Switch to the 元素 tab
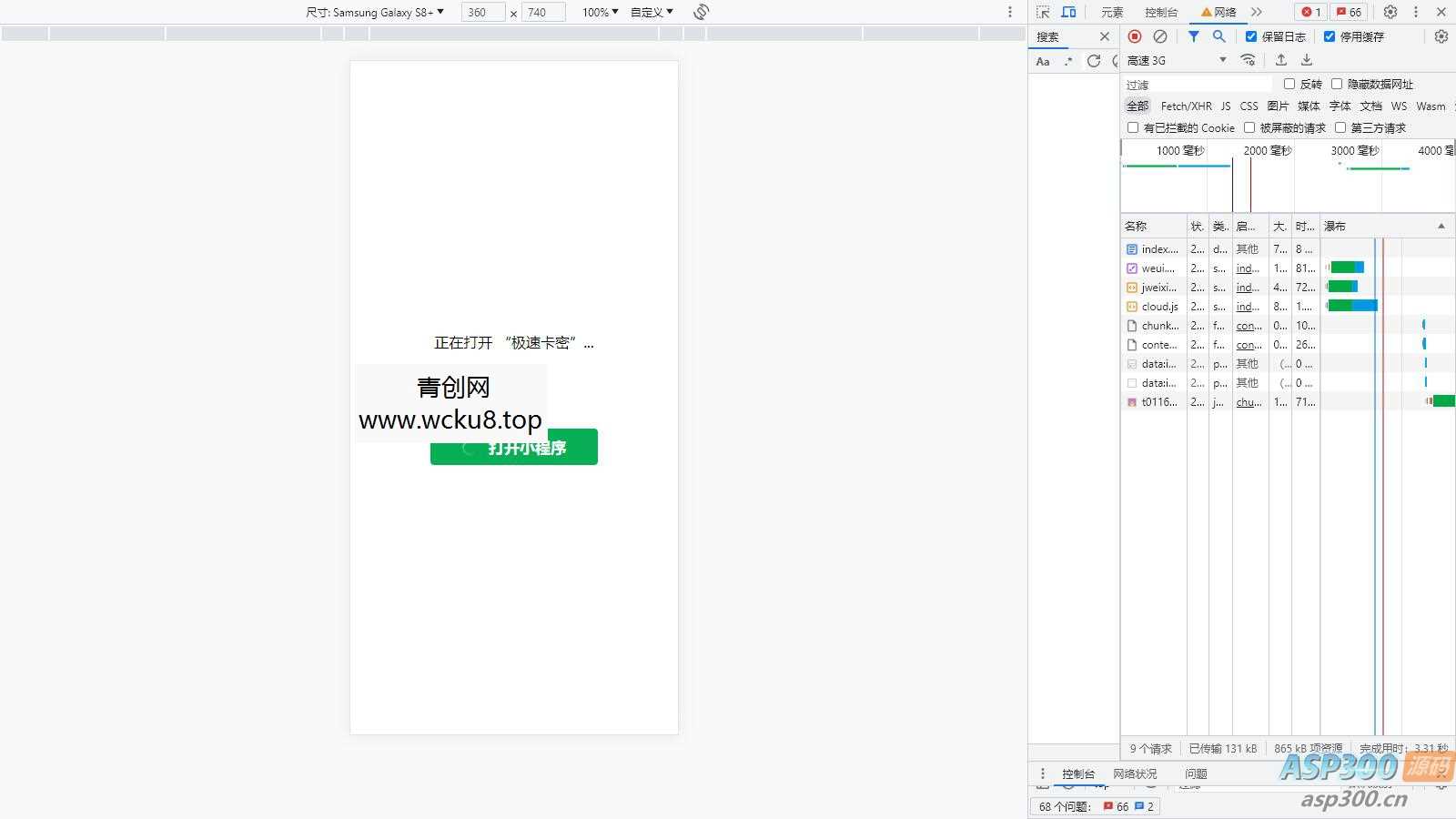Viewport: 1456px width, 819px height. 1115,12
